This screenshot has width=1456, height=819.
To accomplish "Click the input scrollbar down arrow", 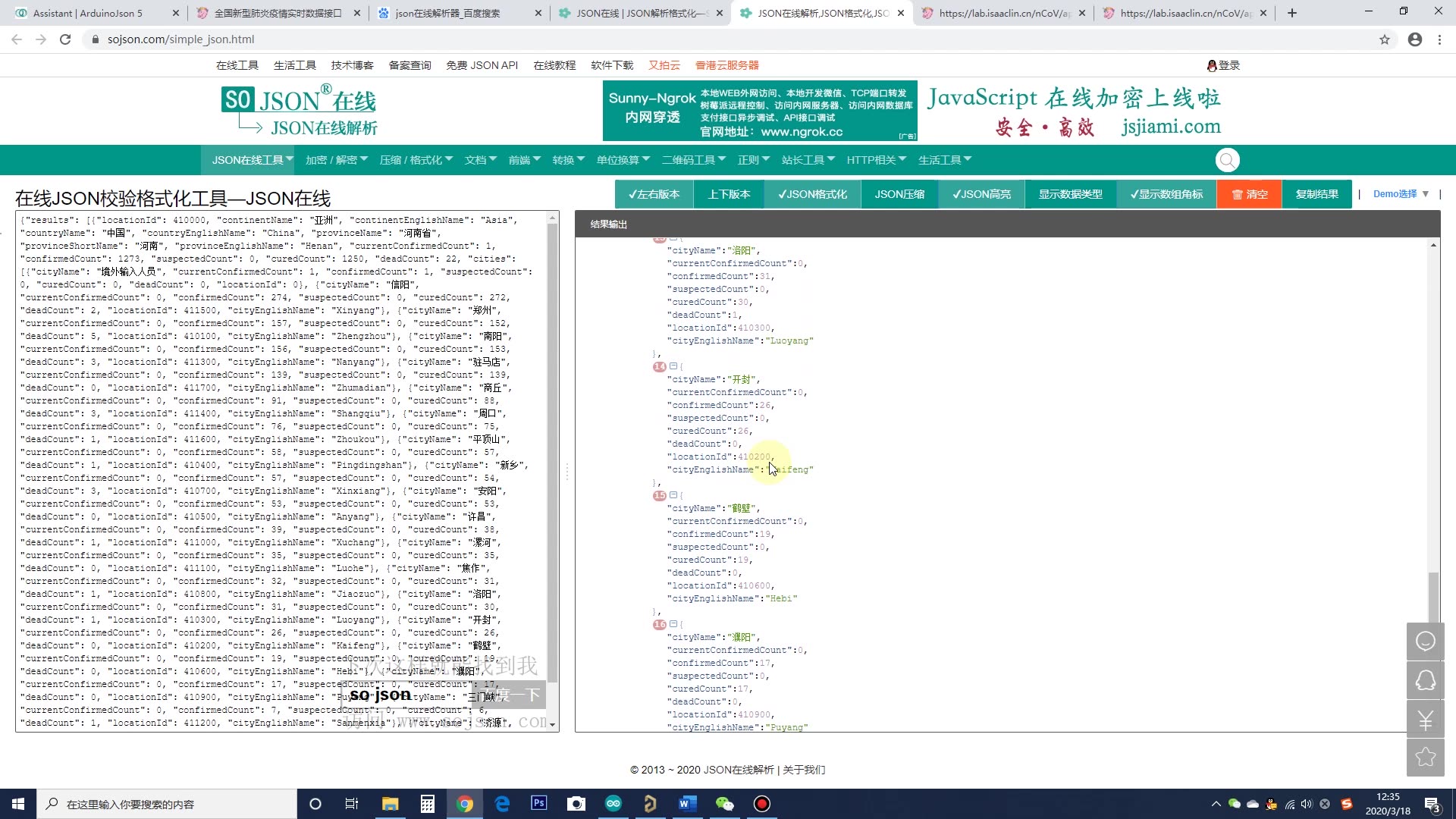I will [x=552, y=725].
